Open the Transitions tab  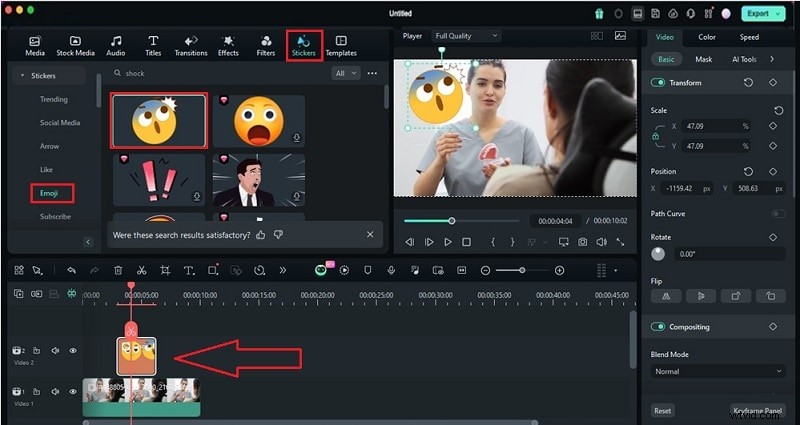(x=191, y=46)
